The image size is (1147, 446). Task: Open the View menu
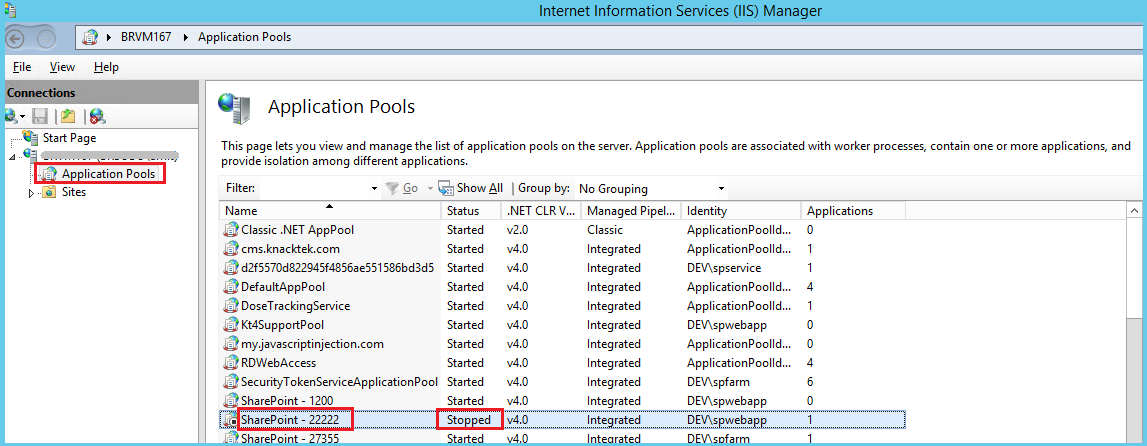62,67
